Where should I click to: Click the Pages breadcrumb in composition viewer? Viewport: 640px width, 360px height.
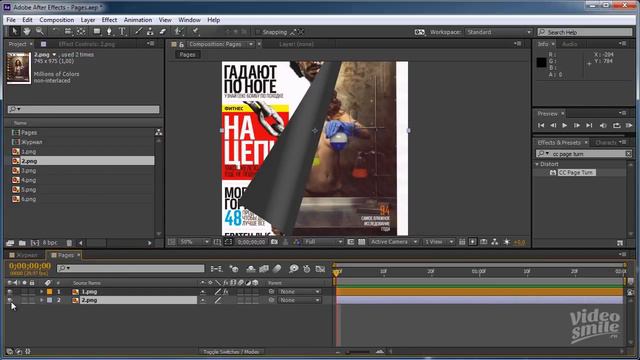click(x=187, y=55)
